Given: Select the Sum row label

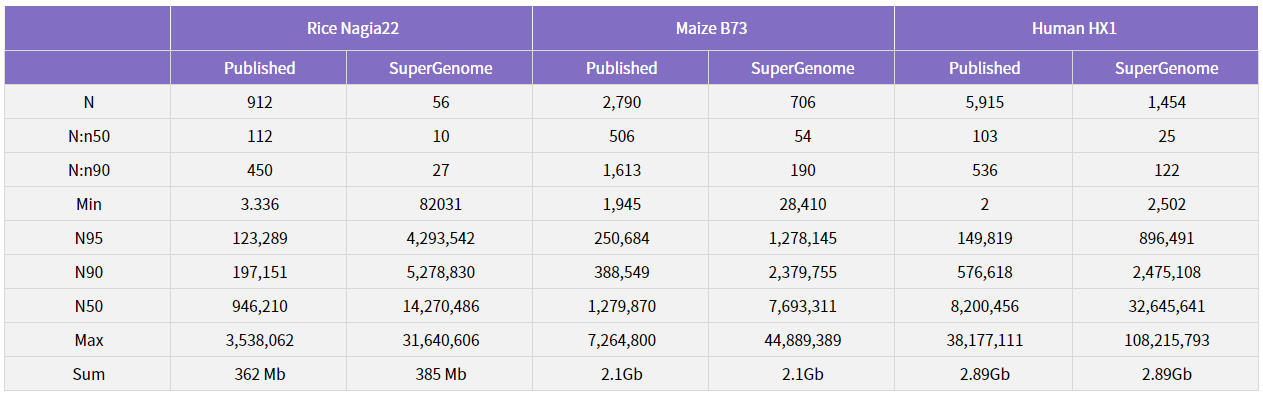Looking at the screenshot, I should 88,374.
